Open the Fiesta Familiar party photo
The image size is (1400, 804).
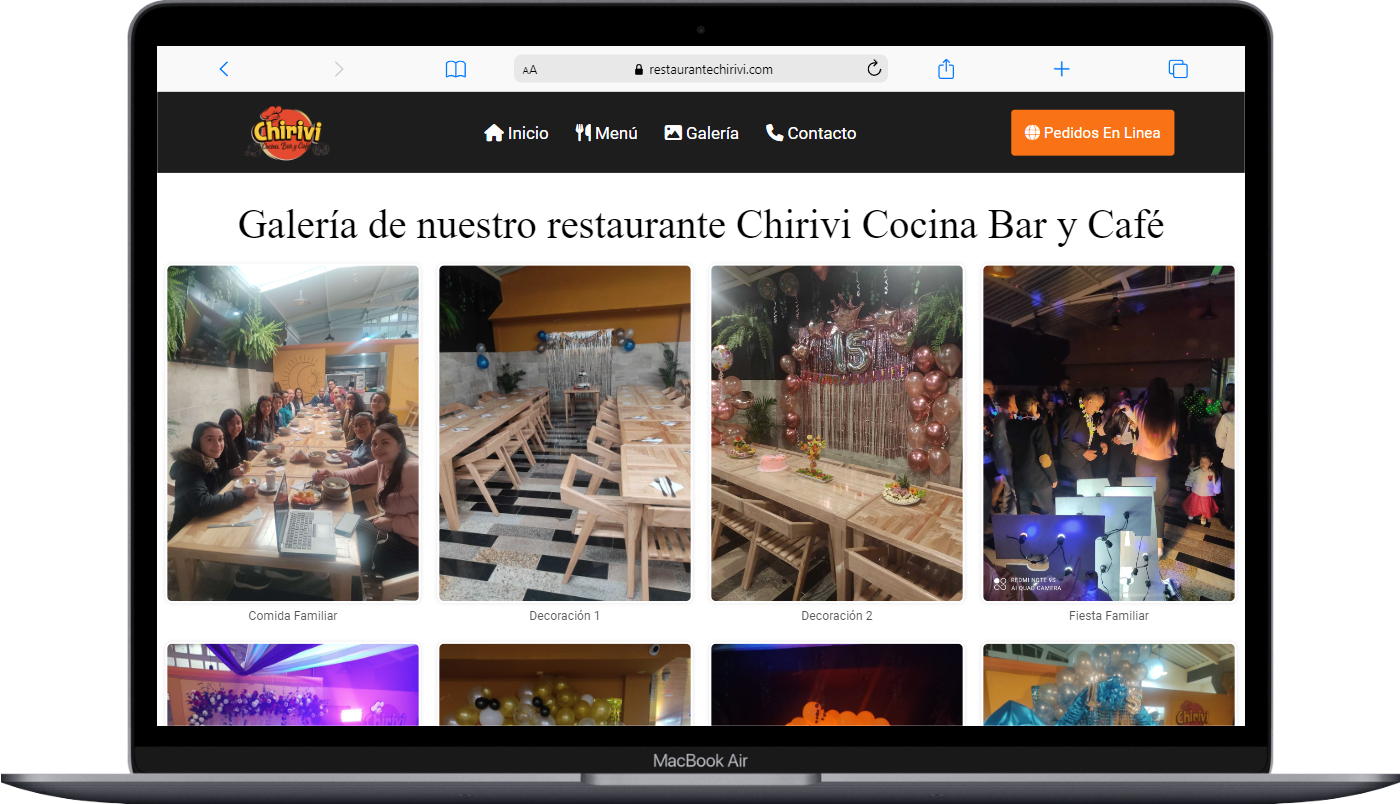(1108, 433)
